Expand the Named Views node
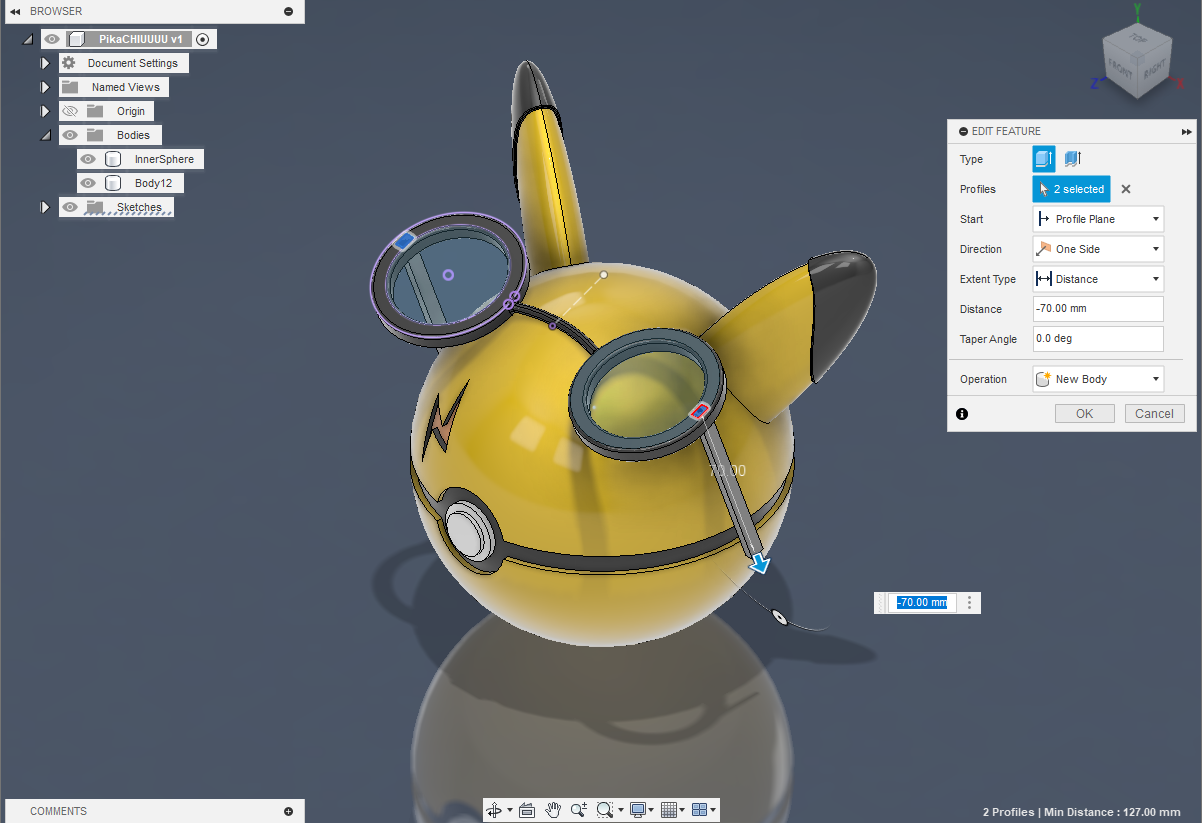Viewport: 1202px width, 823px height. pyautogui.click(x=44, y=87)
